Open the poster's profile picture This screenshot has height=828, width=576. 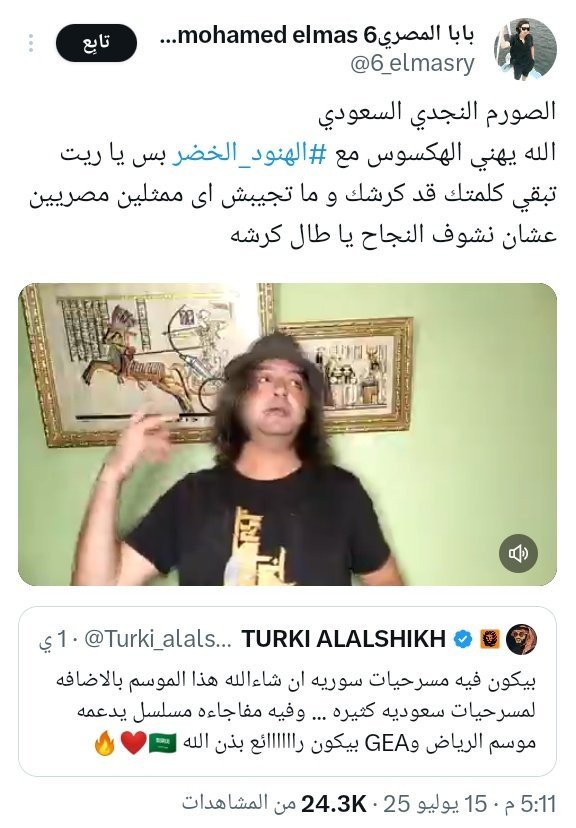(525, 49)
